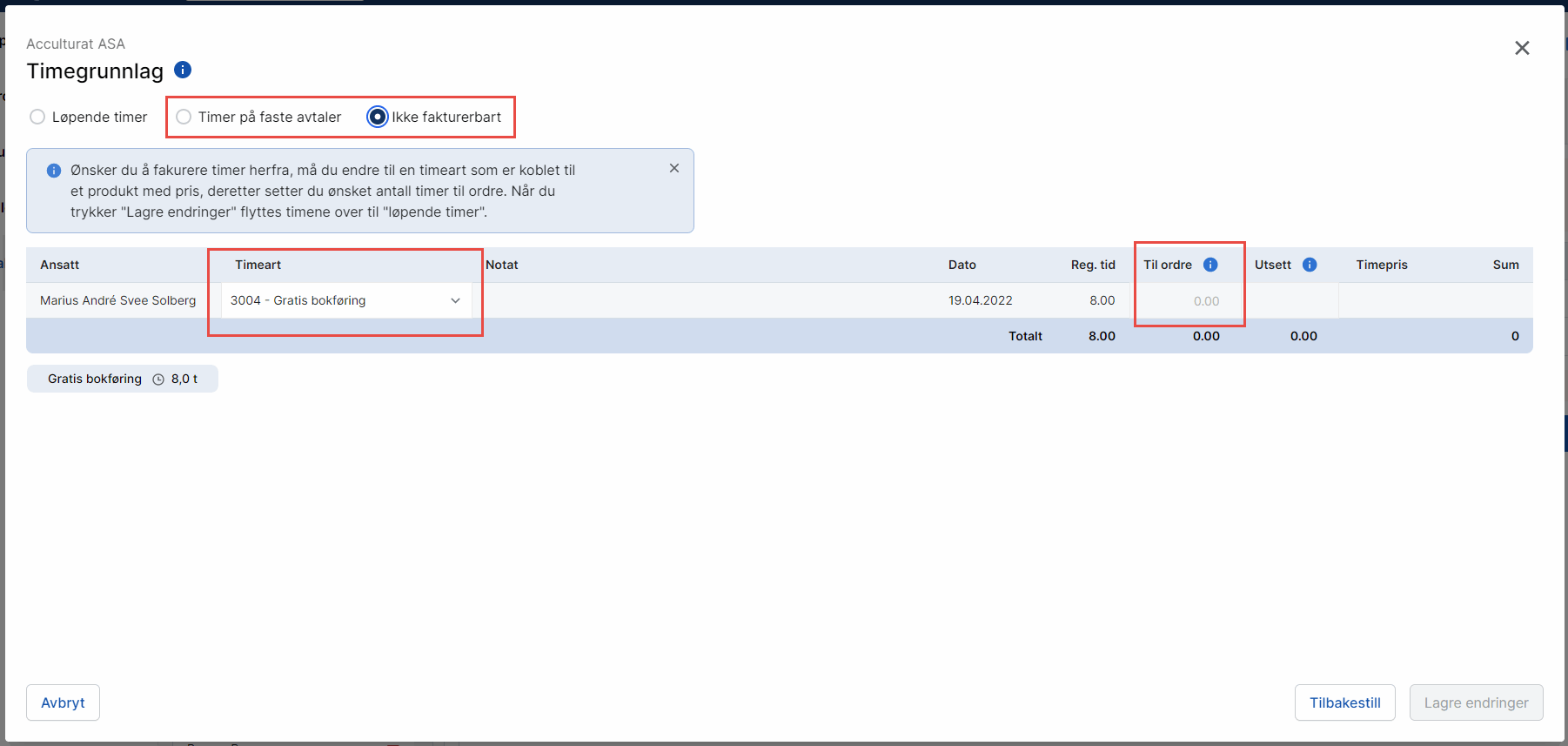Click the Gratis bokføring 8,0 t summary chip
The height and width of the screenshot is (746, 1568).
pos(122,379)
